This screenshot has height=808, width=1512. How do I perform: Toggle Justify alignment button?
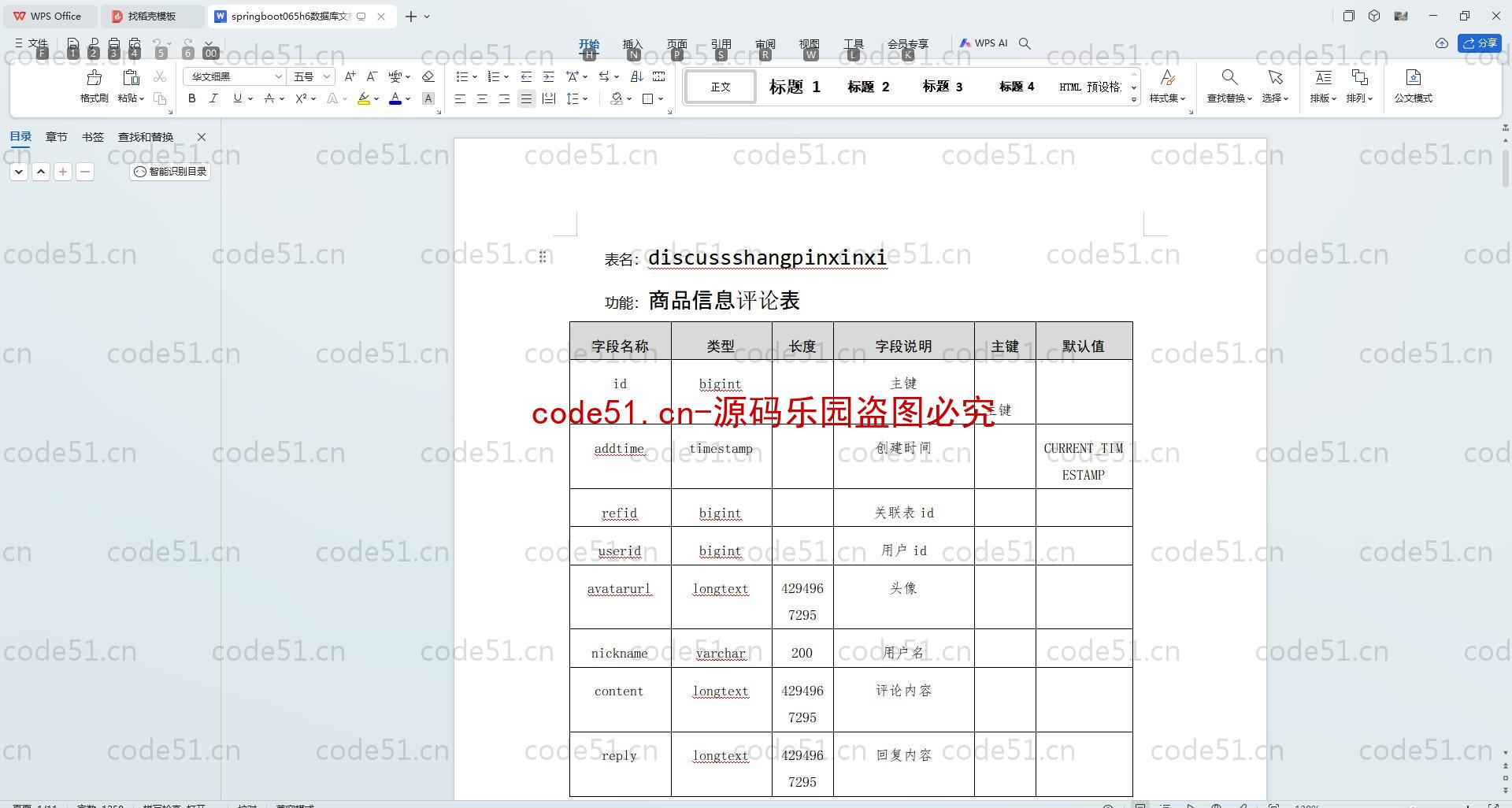[526, 98]
